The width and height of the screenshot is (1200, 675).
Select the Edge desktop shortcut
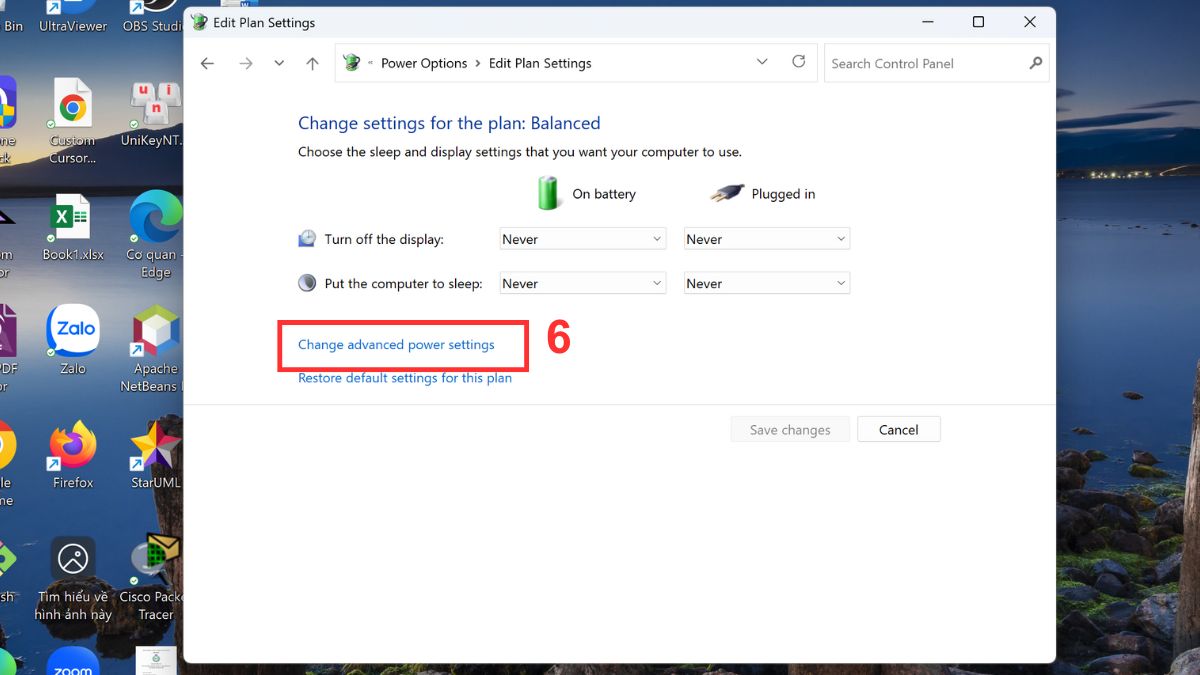click(x=155, y=235)
